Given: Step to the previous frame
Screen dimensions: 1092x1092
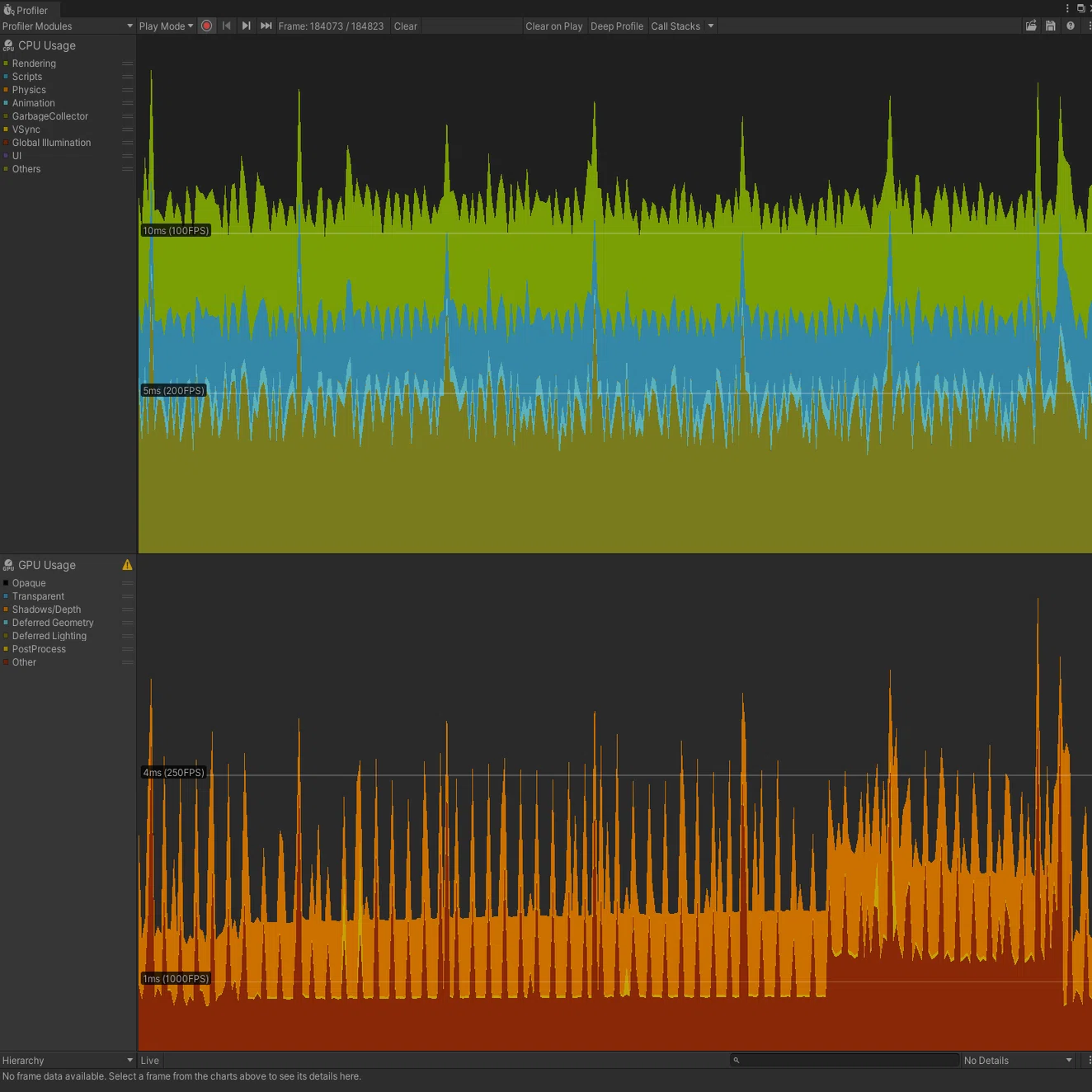Looking at the screenshot, I should (x=227, y=26).
